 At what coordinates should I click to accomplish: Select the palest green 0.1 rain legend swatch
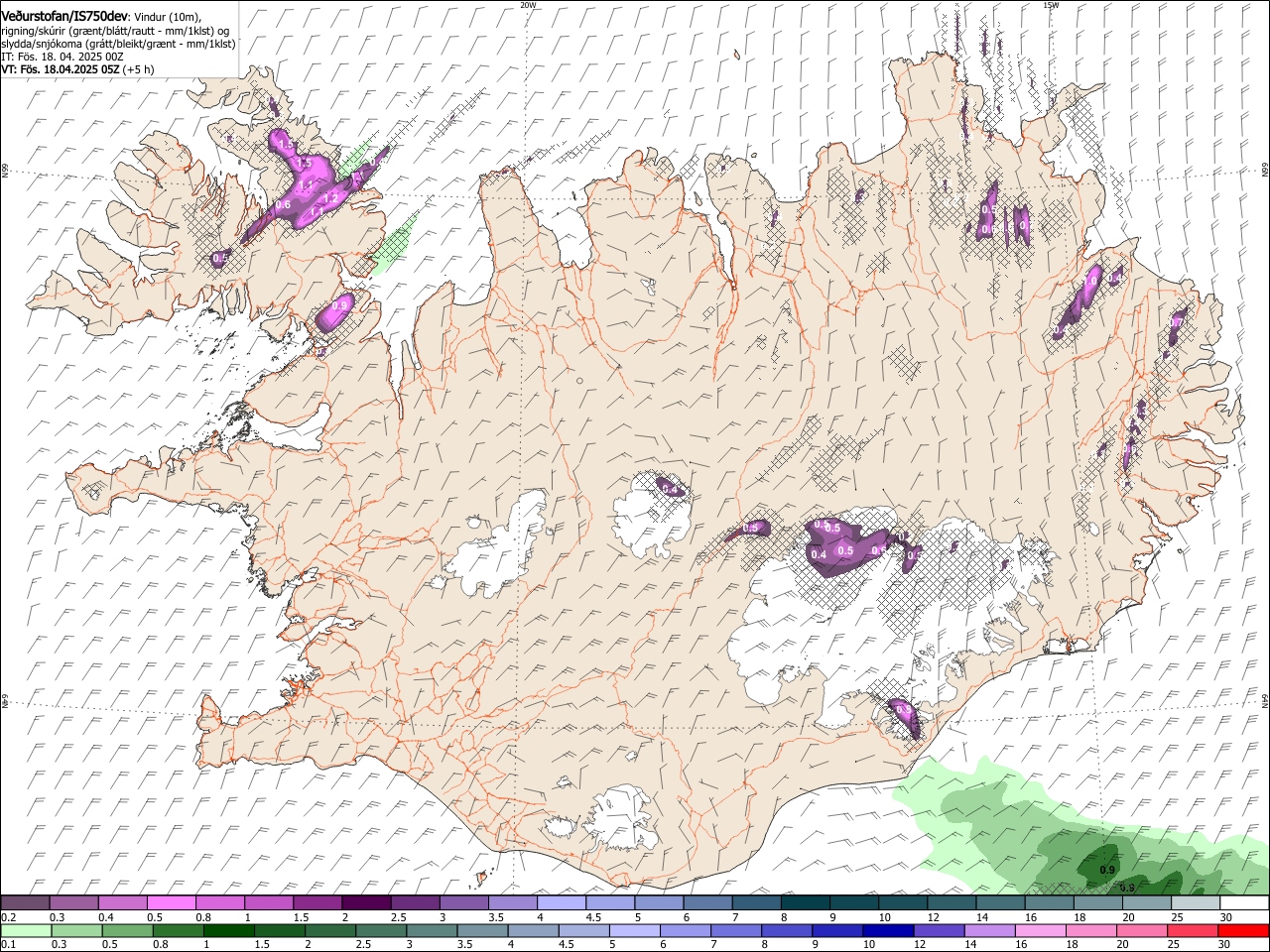pos(27,930)
